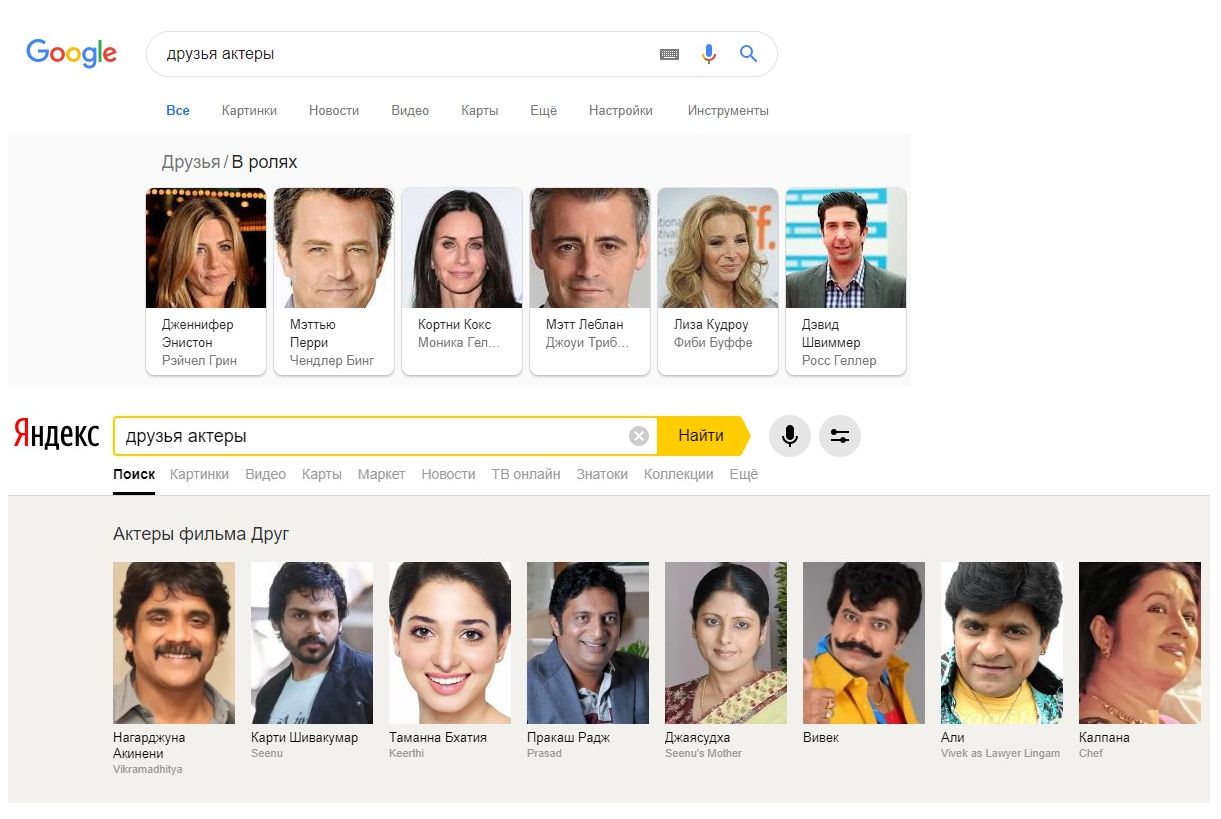Expand Yandex Ещё menu
This screenshot has width=1221, height=819.
click(744, 474)
